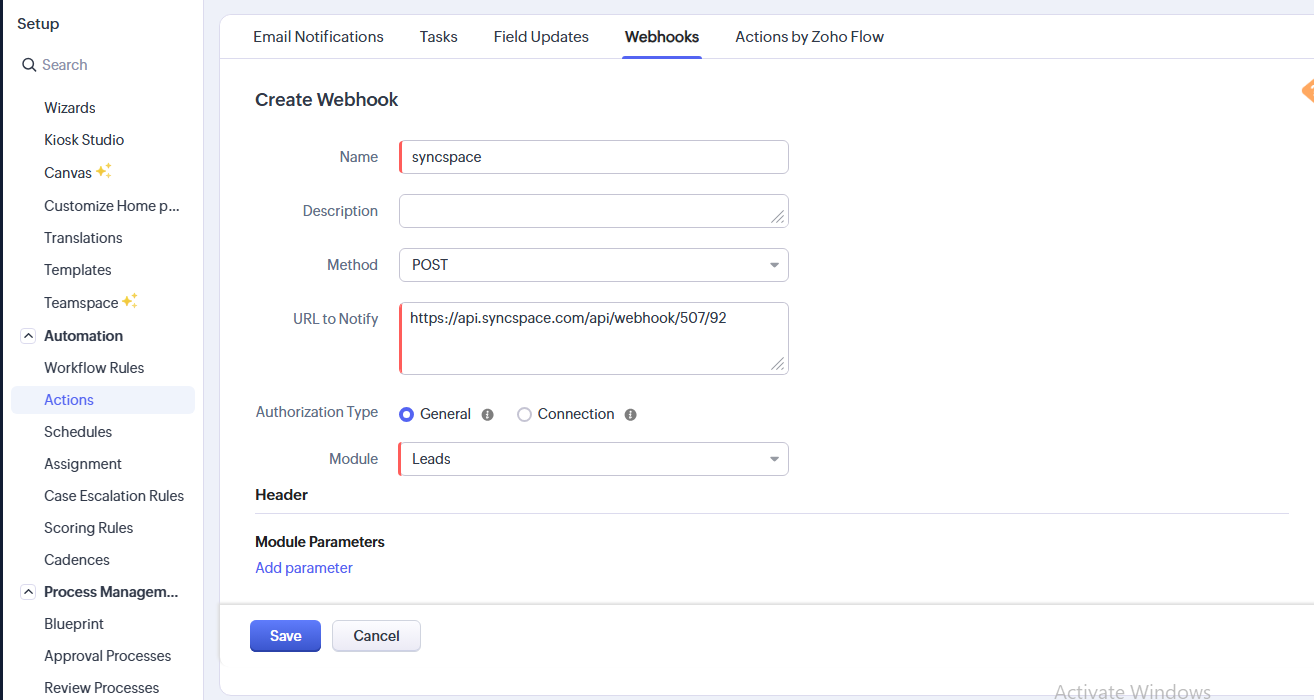The image size is (1314, 700).
Task: Select the General authorization radio button
Action: (407, 414)
